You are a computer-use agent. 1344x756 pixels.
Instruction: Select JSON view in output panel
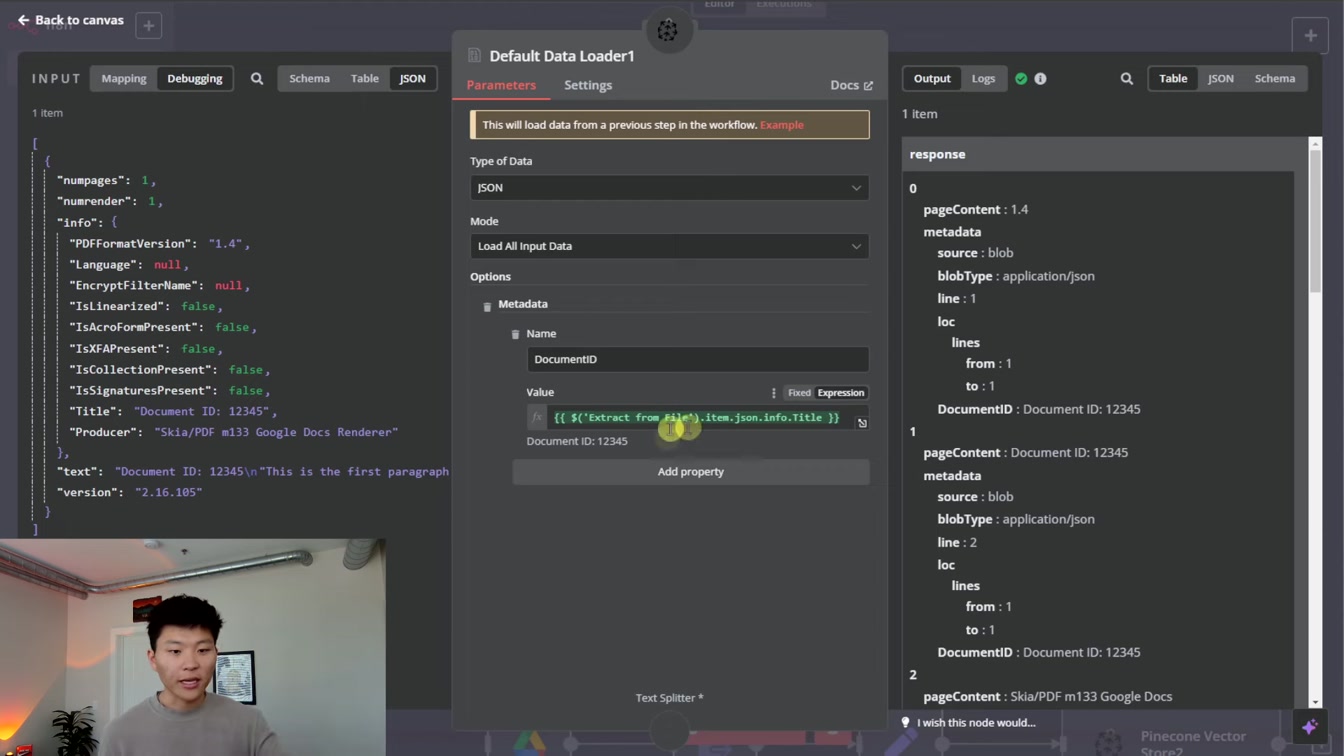coord(1220,78)
